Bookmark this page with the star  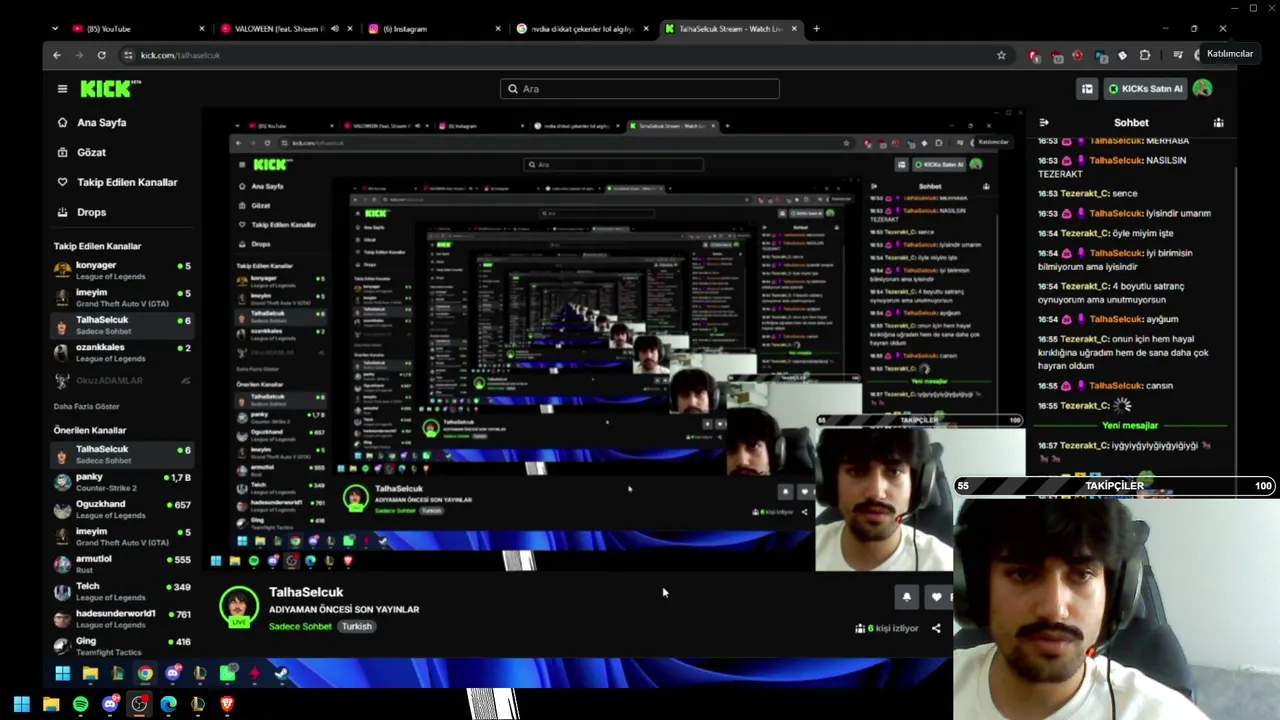[x=1001, y=55]
